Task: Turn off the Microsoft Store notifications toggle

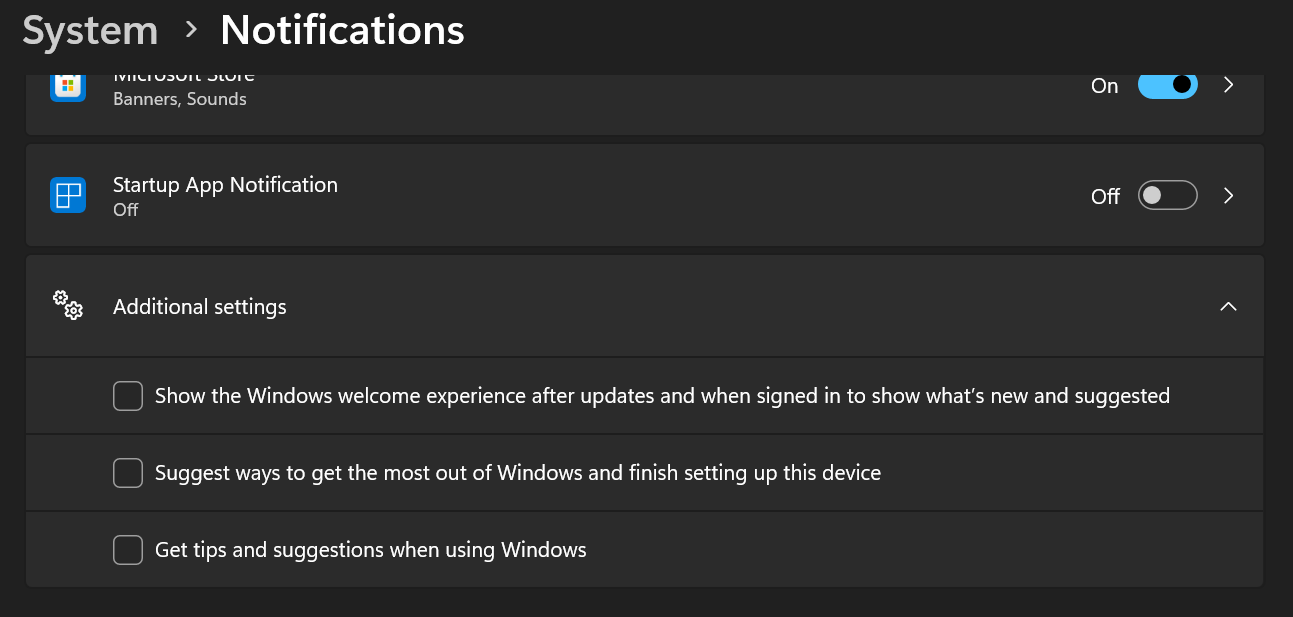Action: [x=1167, y=85]
